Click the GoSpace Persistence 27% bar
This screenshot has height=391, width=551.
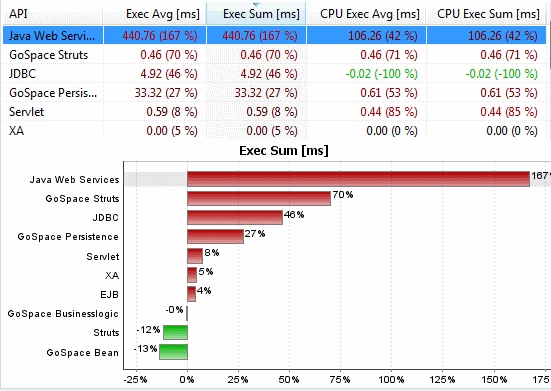[215, 236]
